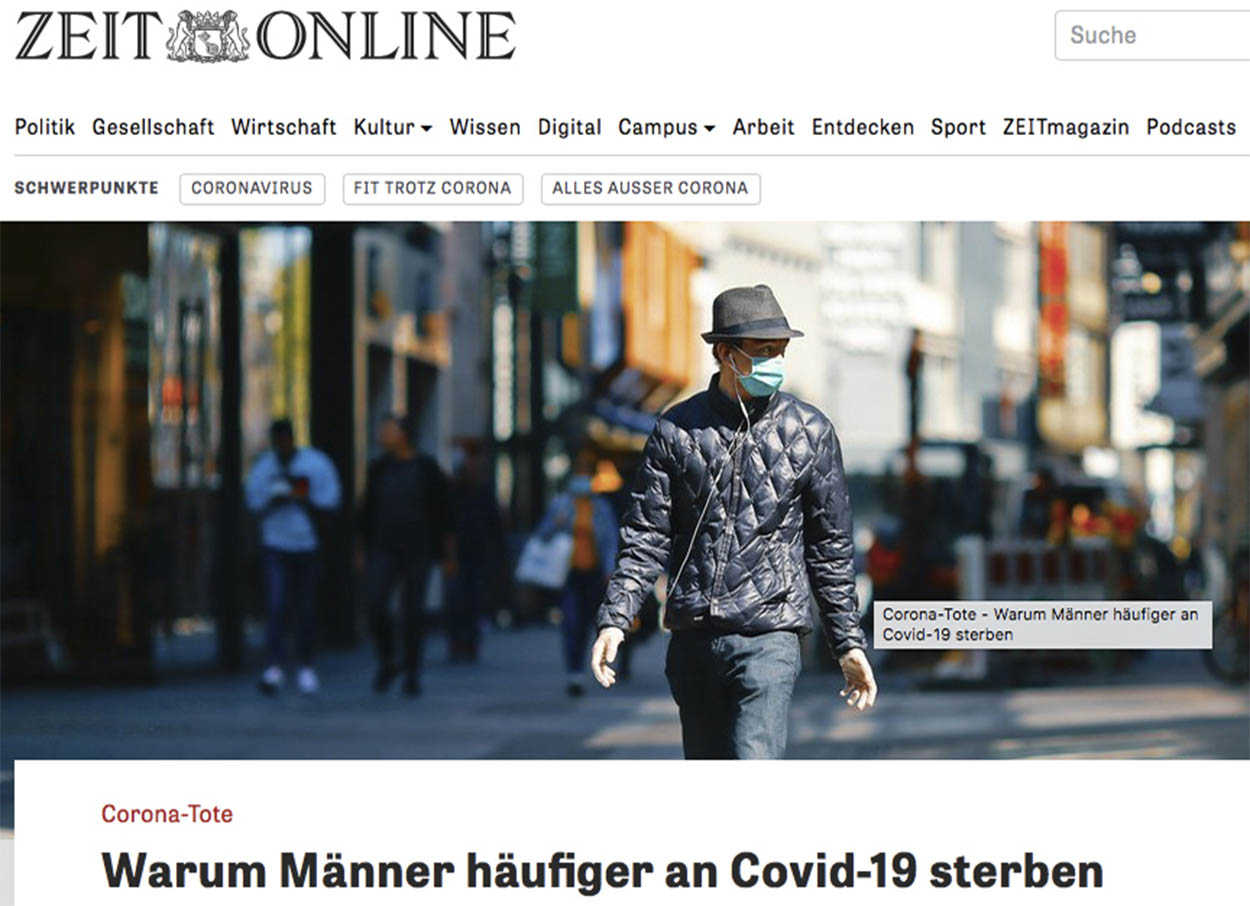Go to the Wirtschaft section
The image size is (1250, 906).
[x=284, y=127]
